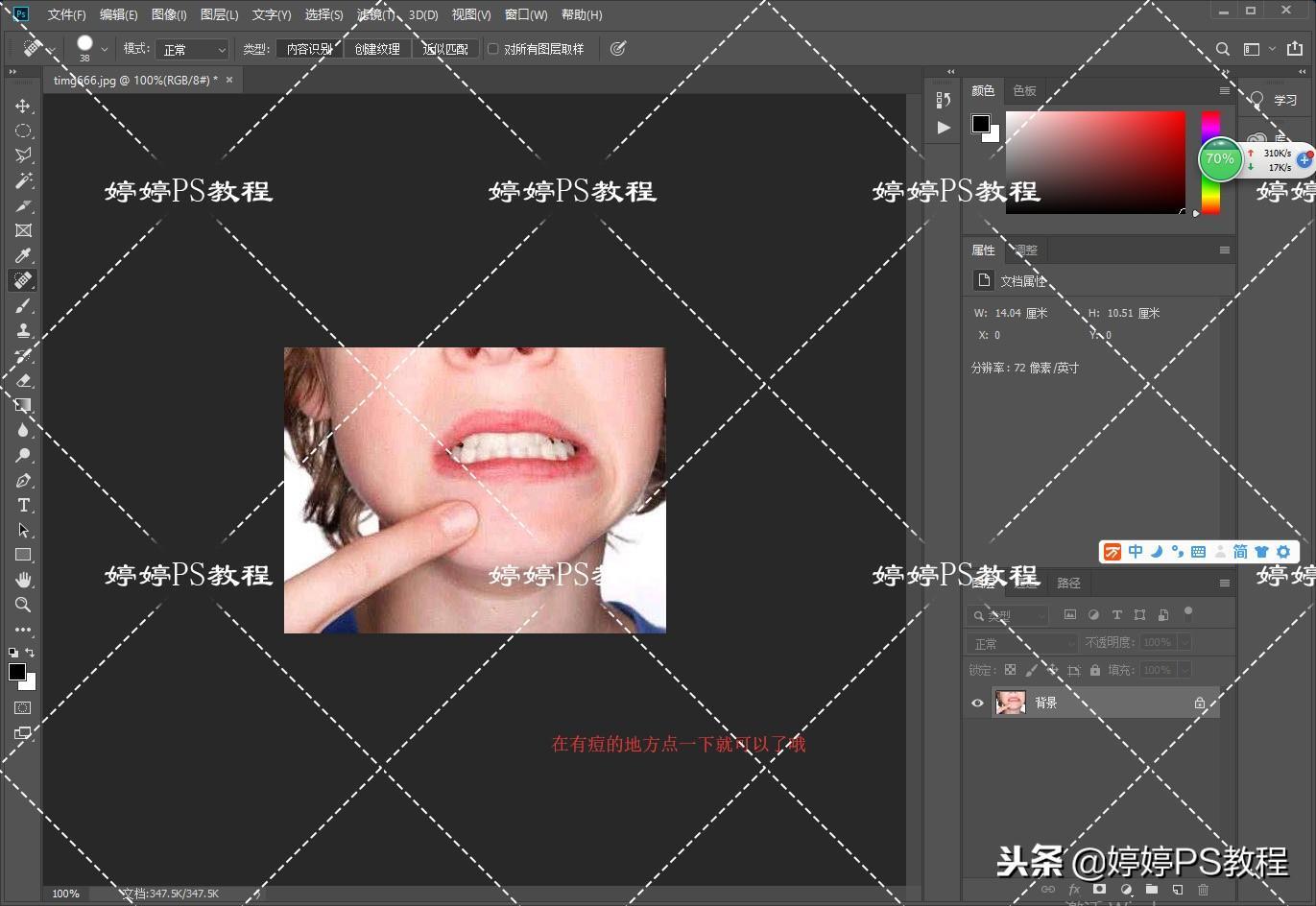The height and width of the screenshot is (906, 1316).
Task: Create a new group folder icon
Action: pyautogui.click(x=1152, y=890)
